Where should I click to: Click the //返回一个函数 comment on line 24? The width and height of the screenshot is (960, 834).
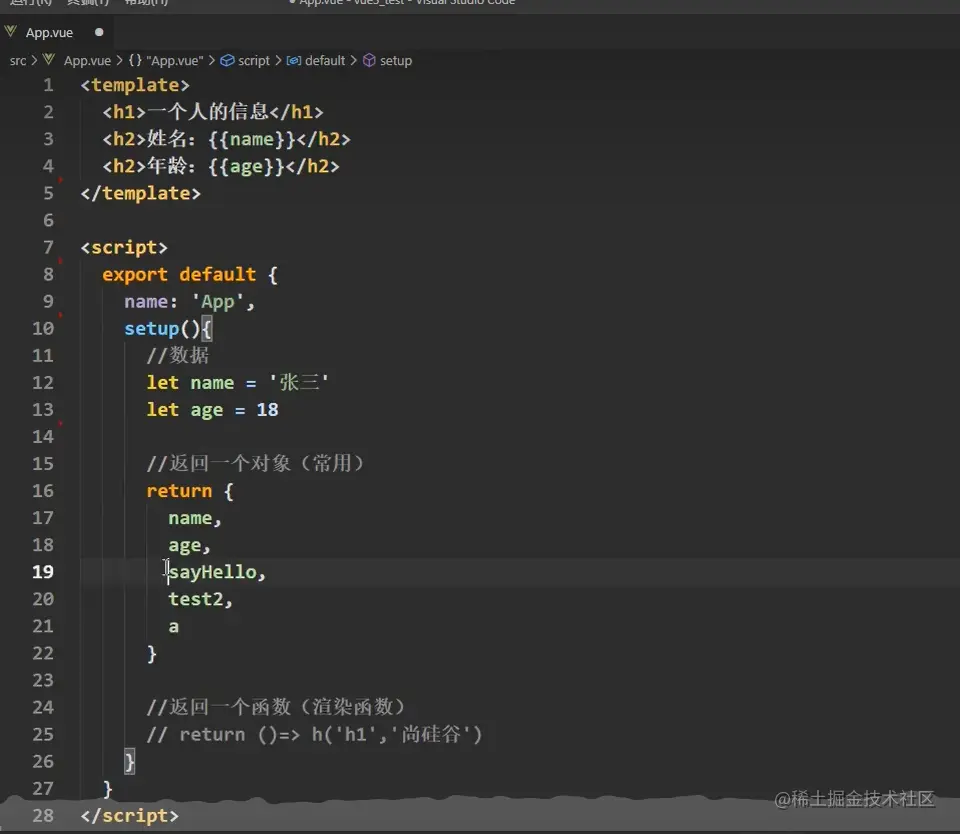point(276,707)
